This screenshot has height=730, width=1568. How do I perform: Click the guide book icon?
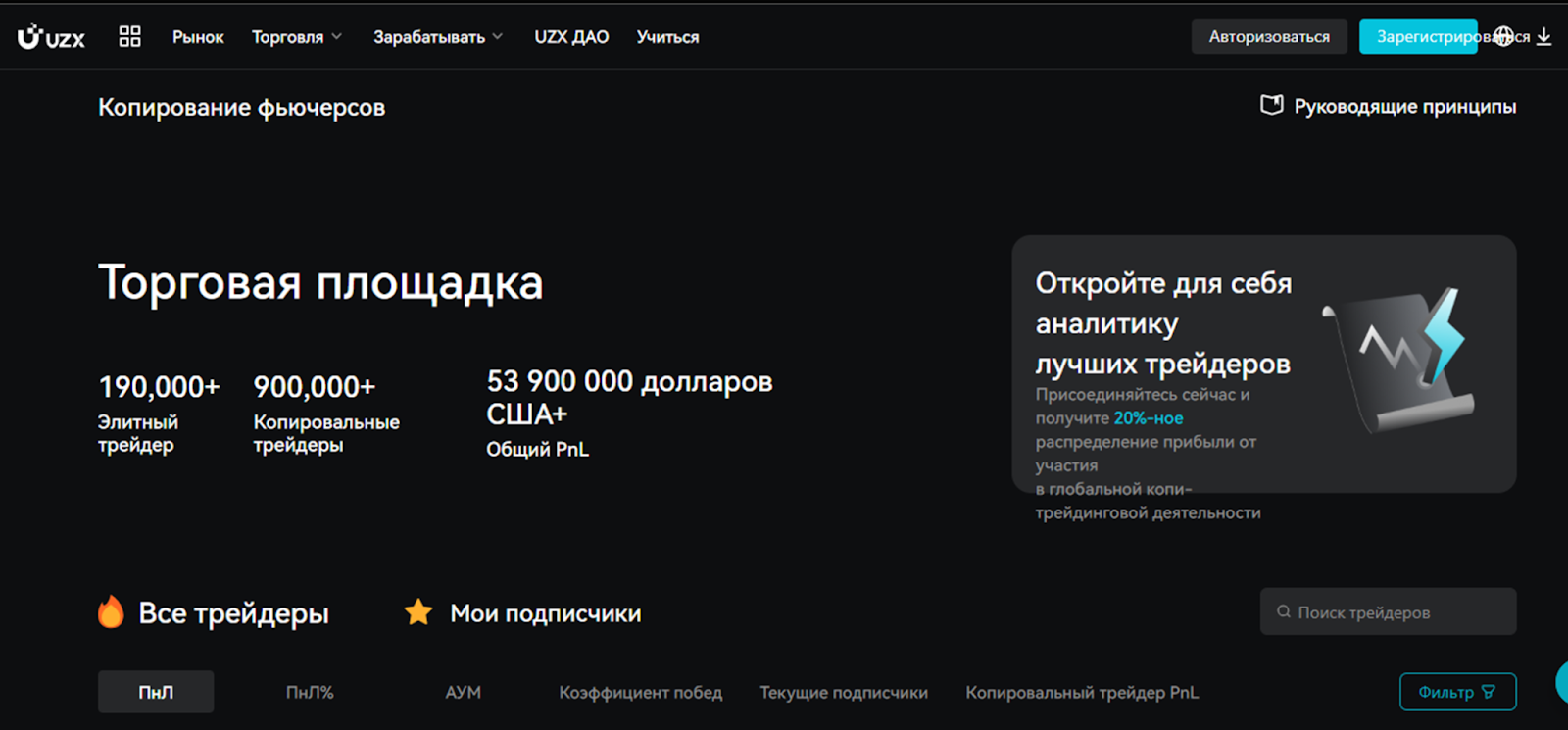[1271, 105]
